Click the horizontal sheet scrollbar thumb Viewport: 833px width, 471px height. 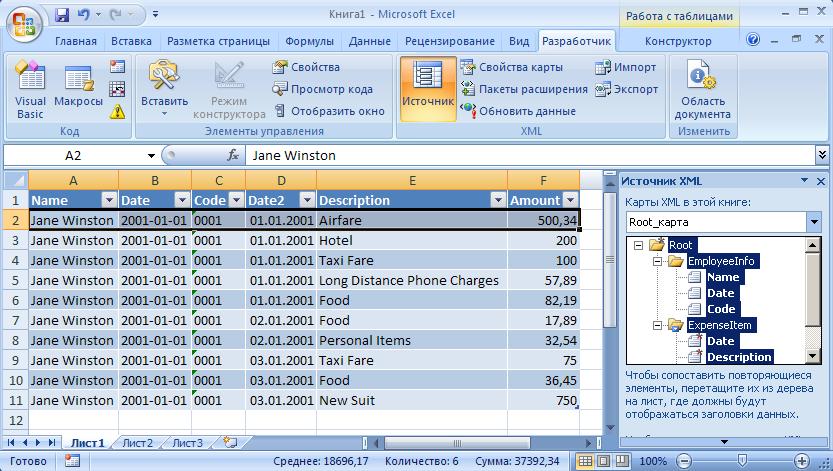coord(456,443)
